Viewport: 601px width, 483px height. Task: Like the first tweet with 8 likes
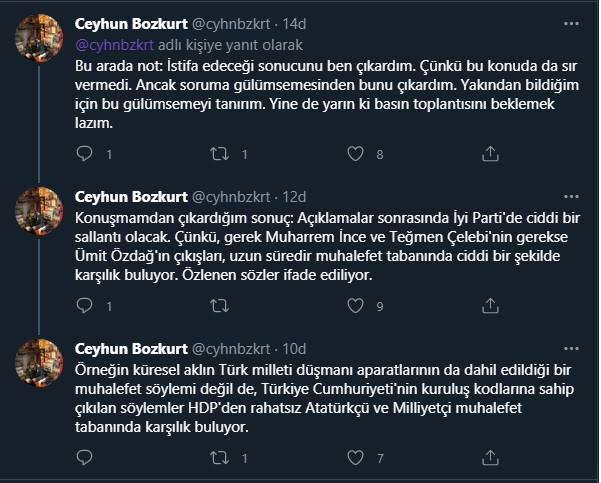tap(354, 154)
